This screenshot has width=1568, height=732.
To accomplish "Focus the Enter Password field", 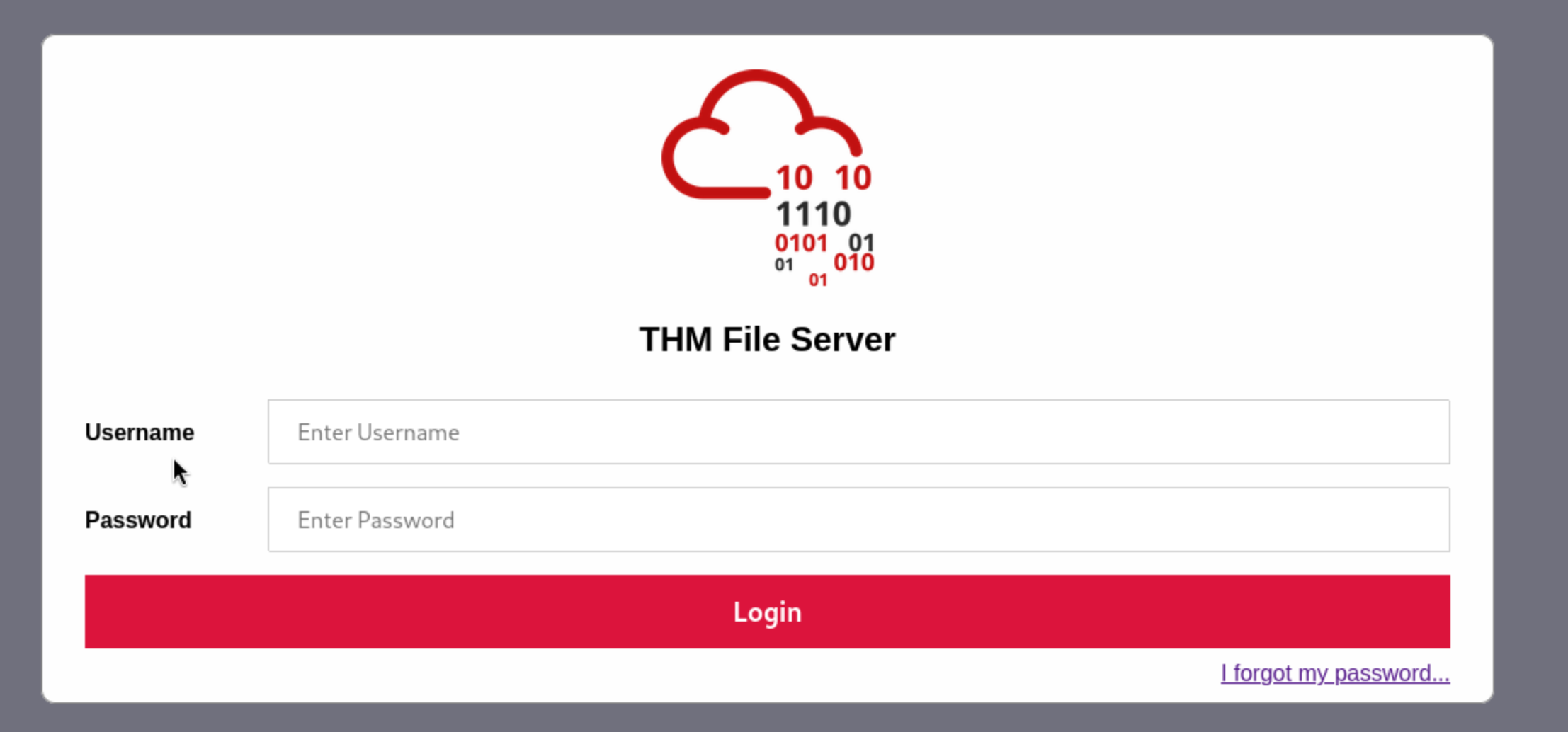I will click(858, 520).
